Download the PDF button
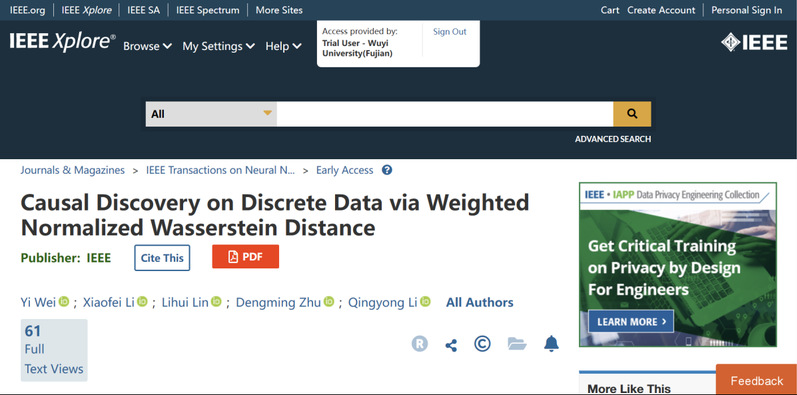This screenshot has width=797, height=395. click(x=246, y=257)
